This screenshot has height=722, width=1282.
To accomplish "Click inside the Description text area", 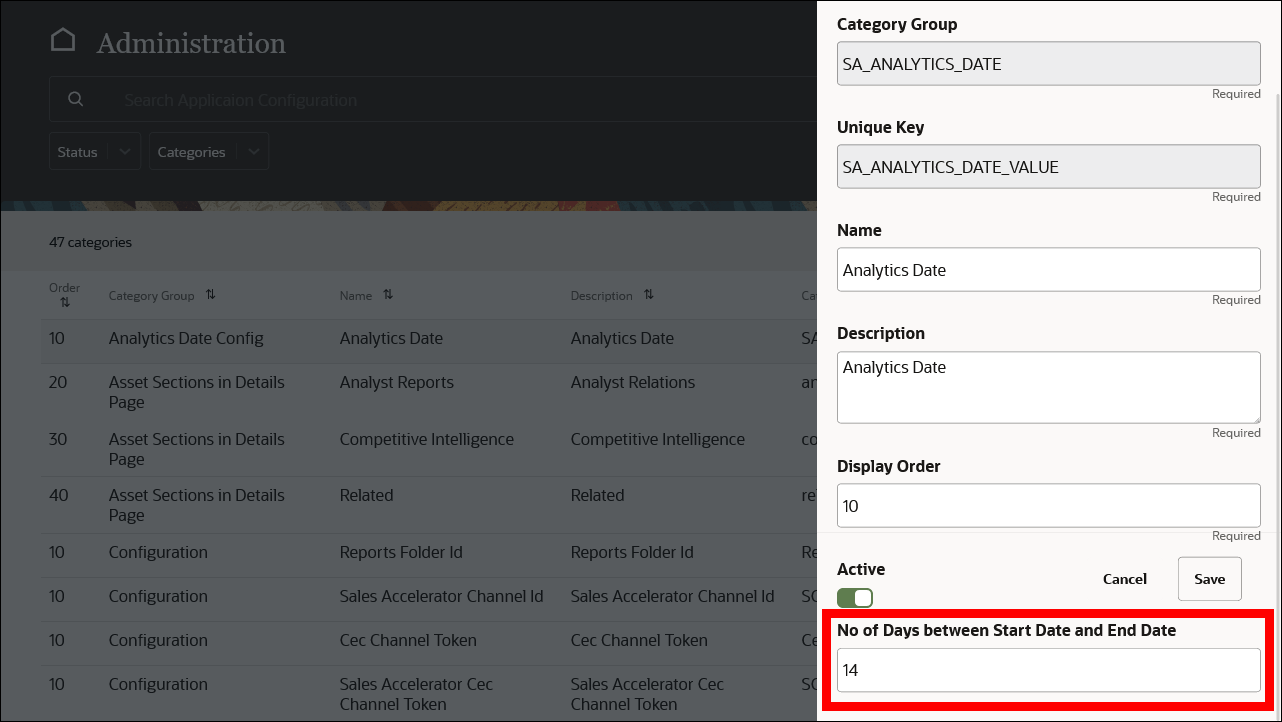I will [x=1048, y=385].
